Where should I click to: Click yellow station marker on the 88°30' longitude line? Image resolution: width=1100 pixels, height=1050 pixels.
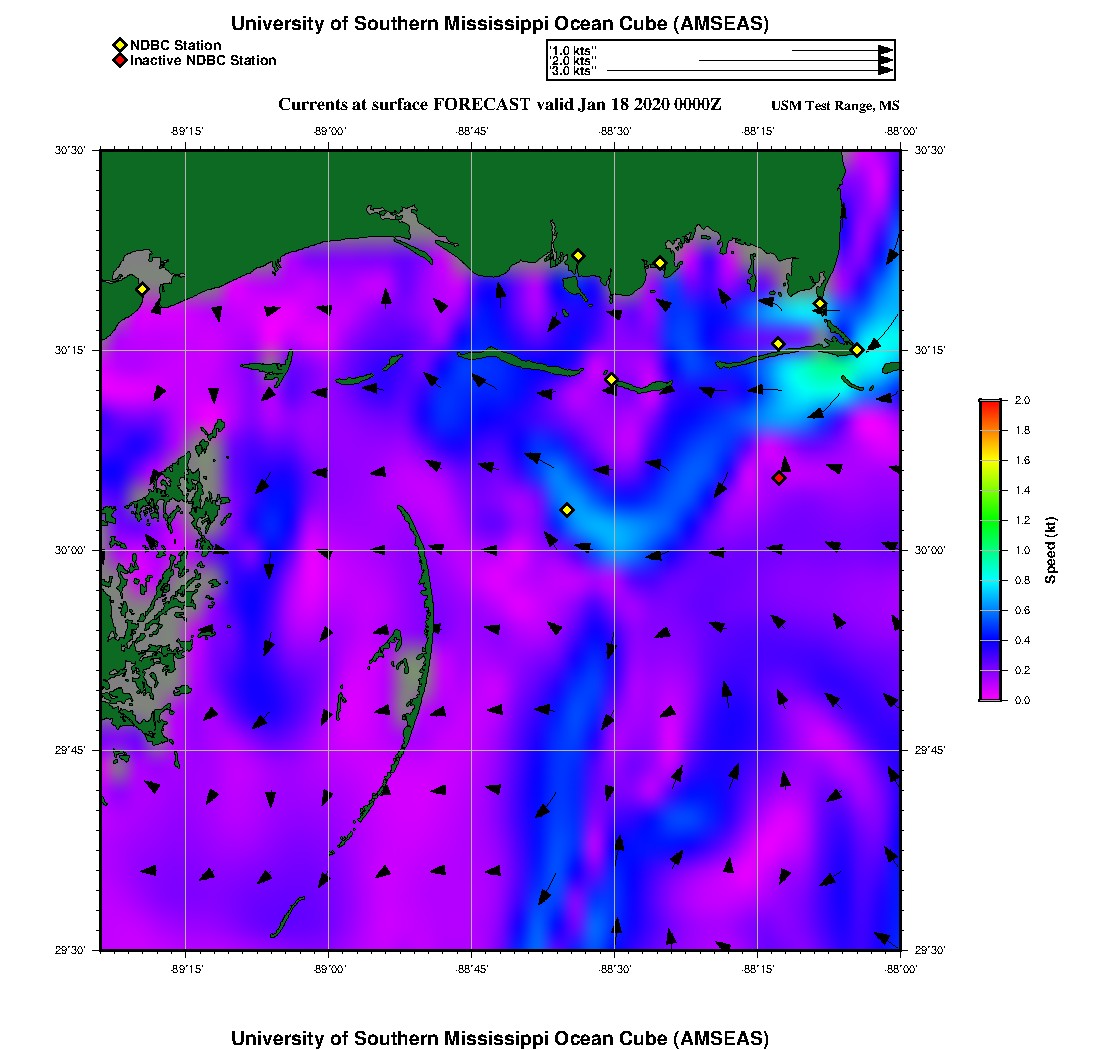coord(612,379)
